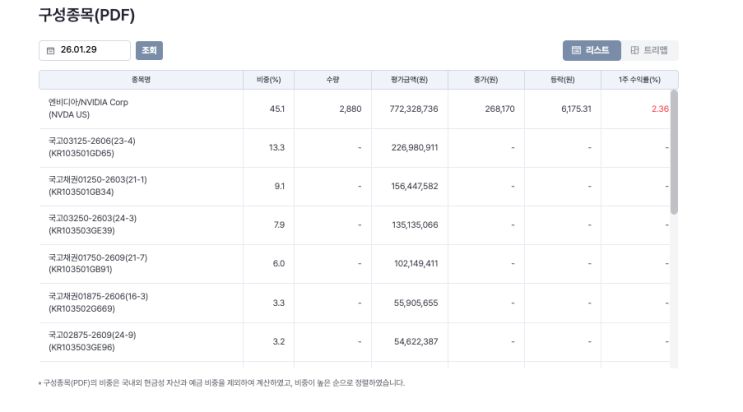
Task: Click valuation amount 226,980,911
Action: (x=415, y=147)
